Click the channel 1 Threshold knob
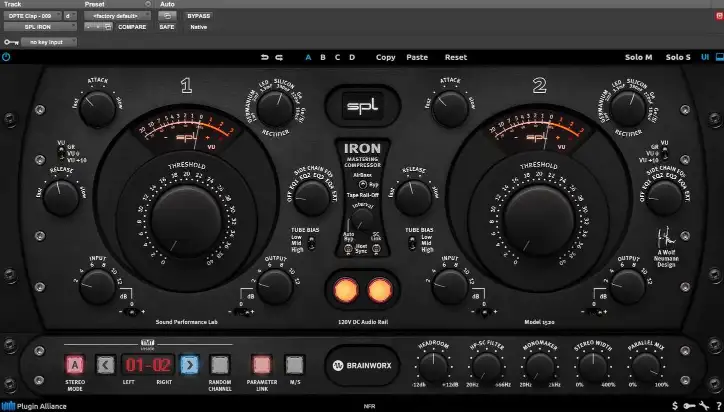Image resolution: width=724 pixels, height=412 pixels. [x=187, y=222]
